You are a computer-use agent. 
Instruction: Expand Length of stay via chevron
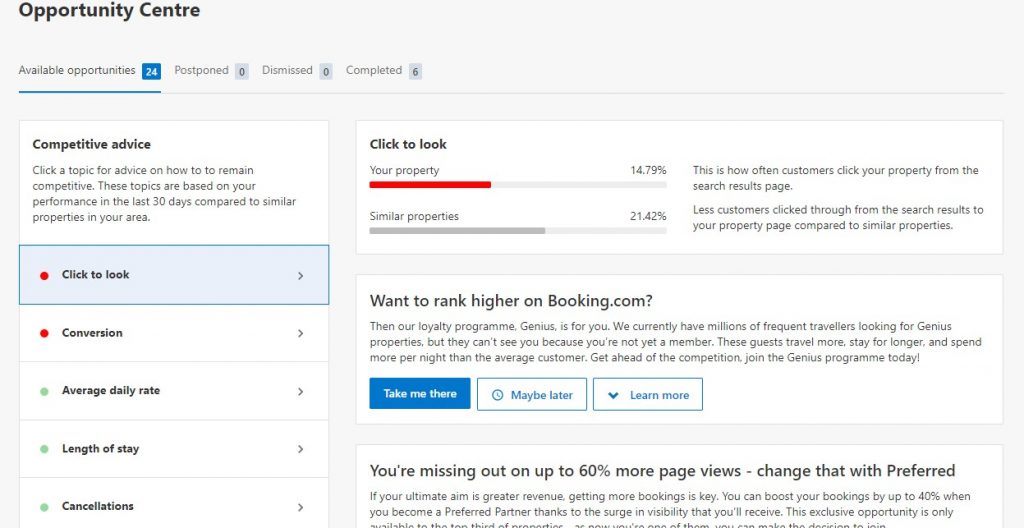pyautogui.click(x=300, y=449)
